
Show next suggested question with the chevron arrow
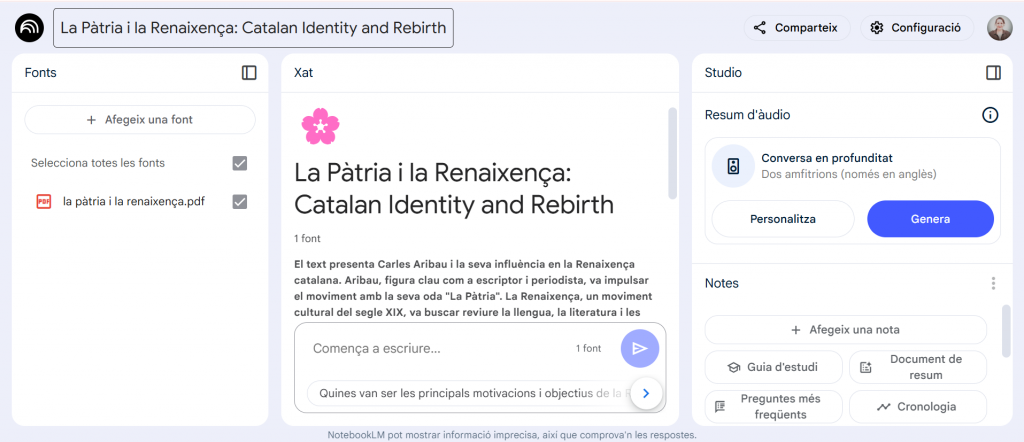(646, 393)
